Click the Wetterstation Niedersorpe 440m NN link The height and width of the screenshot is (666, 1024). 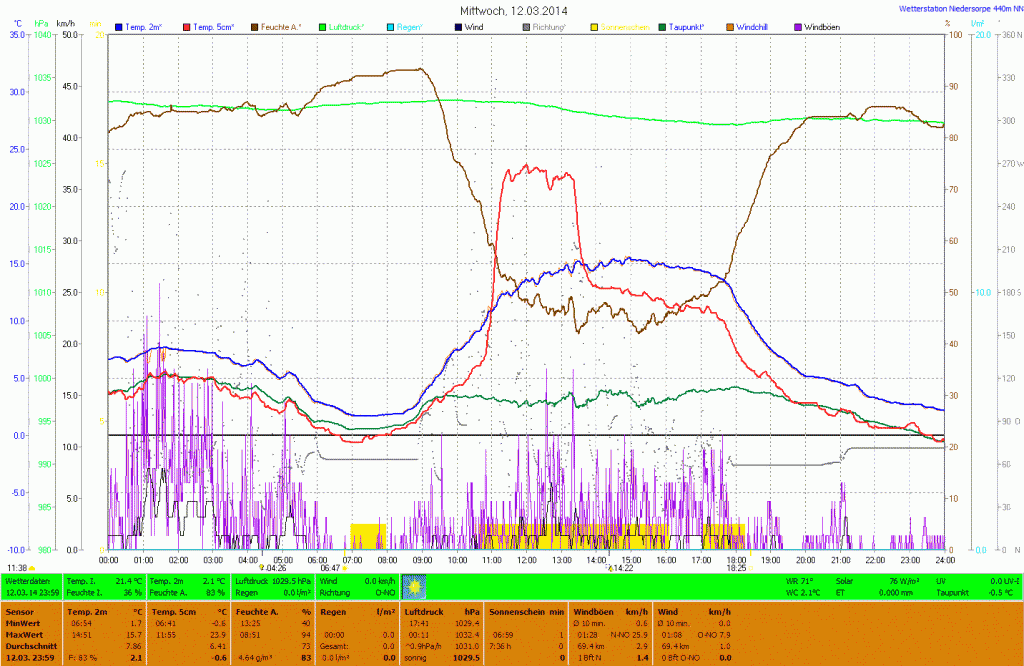(x=960, y=7)
